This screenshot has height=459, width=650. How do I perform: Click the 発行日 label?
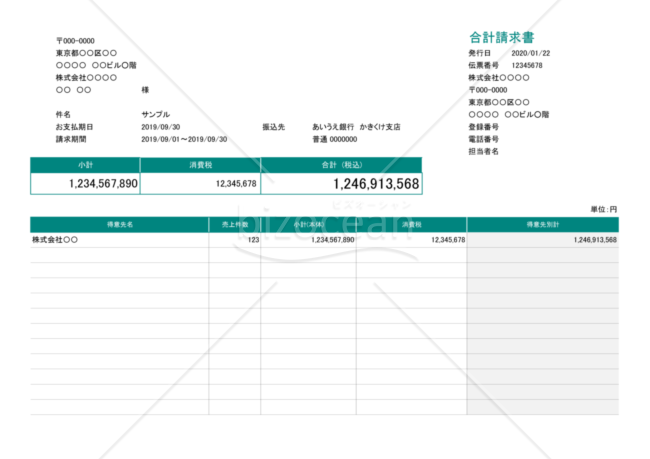[480, 53]
